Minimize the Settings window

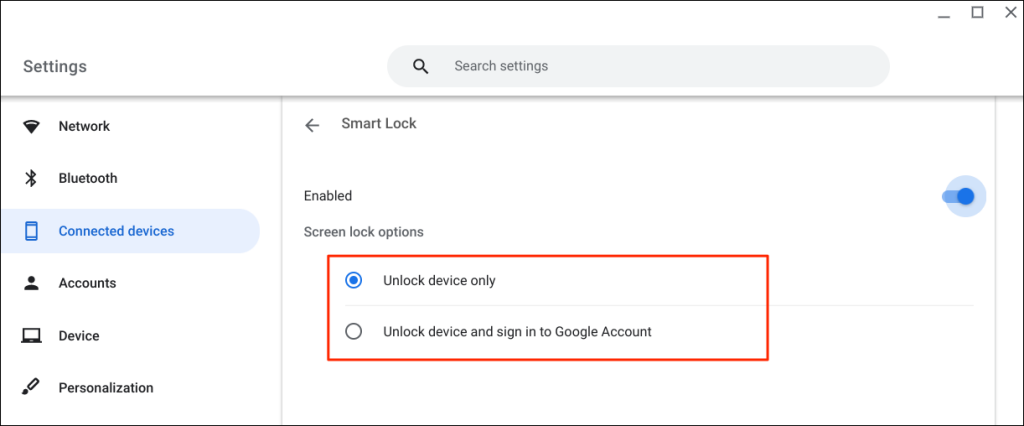[x=946, y=15]
